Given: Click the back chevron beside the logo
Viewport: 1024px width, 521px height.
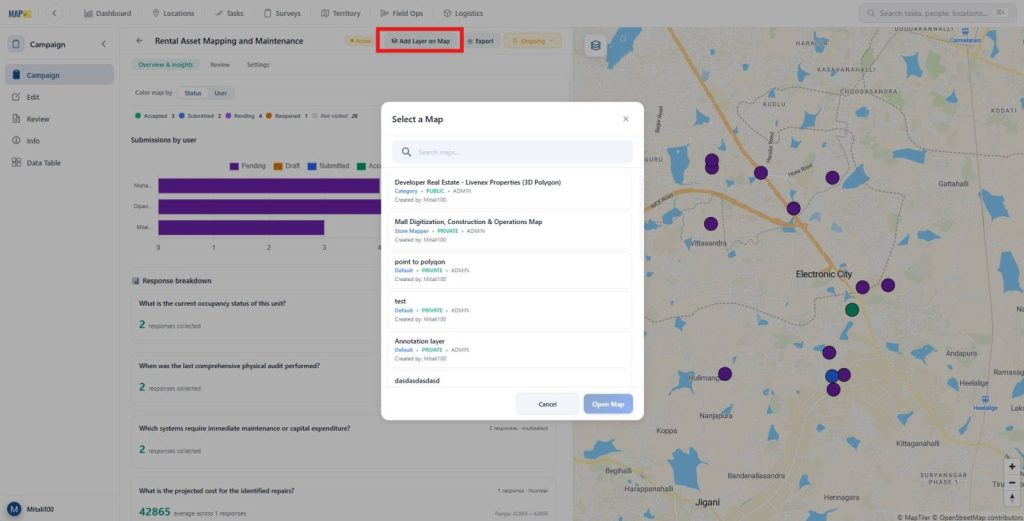Looking at the screenshot, I should (54, 13).
